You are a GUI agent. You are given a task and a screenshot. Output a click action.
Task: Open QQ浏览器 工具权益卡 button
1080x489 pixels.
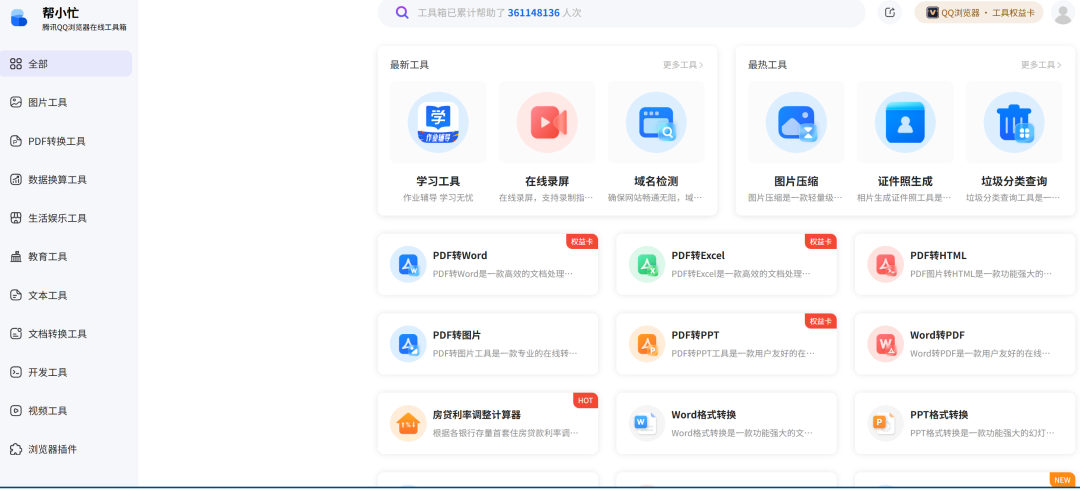tap(979, 12)
